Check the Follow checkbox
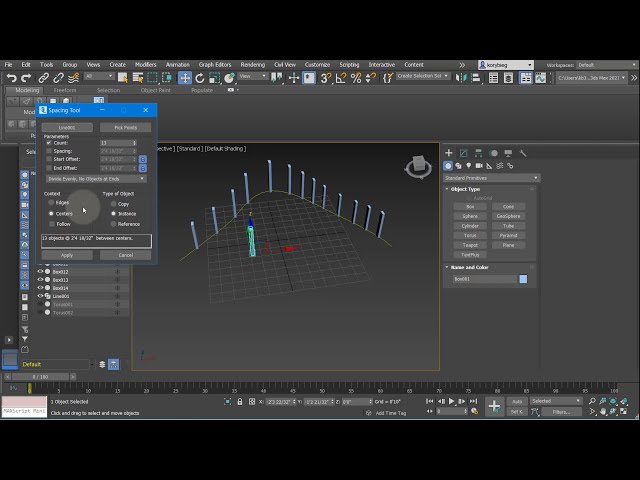This screenshot has height=480, width=640. [x=52, y=224]
